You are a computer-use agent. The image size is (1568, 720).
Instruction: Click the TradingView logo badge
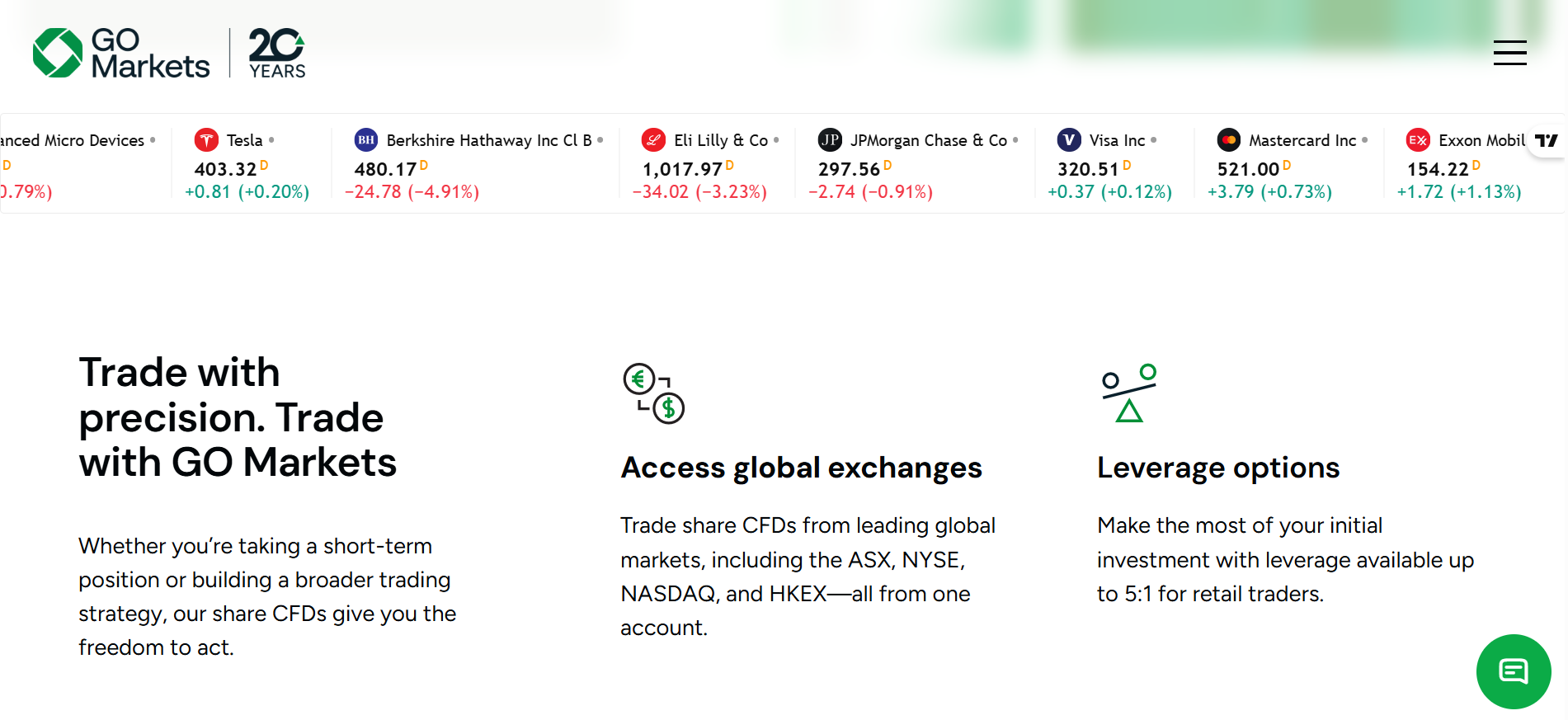pos(1547,140)
